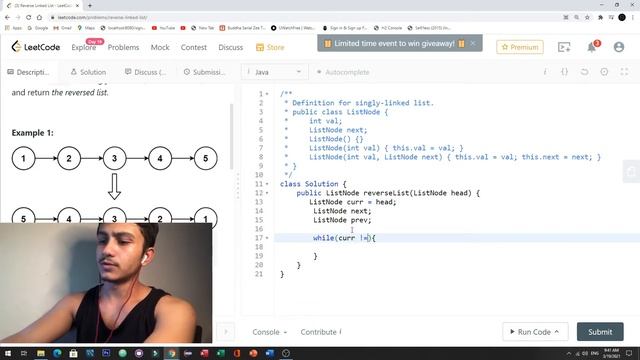640x360 pixels.
Task: Open the Java language dropdown
Action: 274,72
